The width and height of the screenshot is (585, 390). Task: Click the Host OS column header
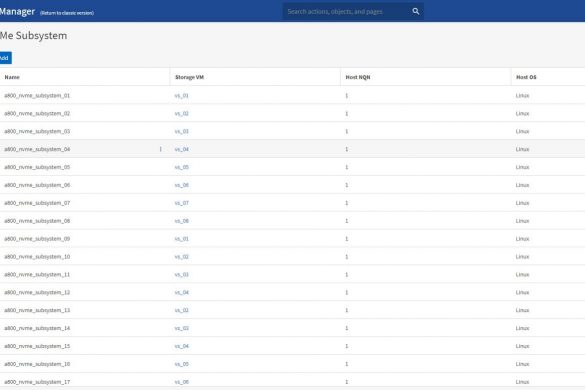point(526,77)
